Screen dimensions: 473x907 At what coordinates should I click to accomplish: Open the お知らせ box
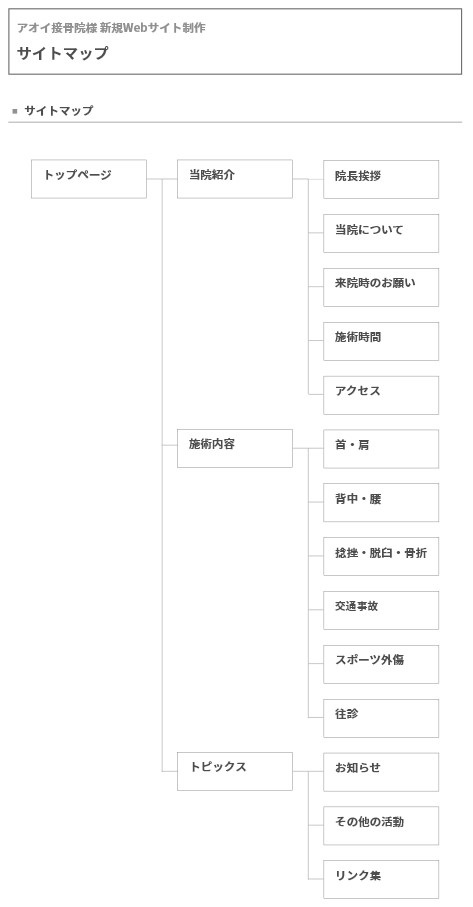tap(380, 772)
